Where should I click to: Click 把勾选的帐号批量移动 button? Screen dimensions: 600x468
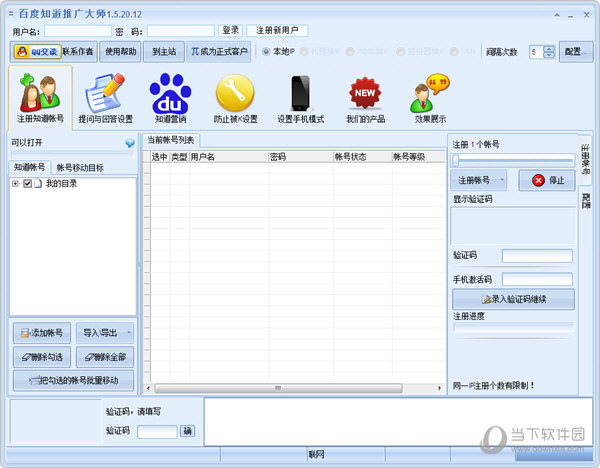(73, 380)
